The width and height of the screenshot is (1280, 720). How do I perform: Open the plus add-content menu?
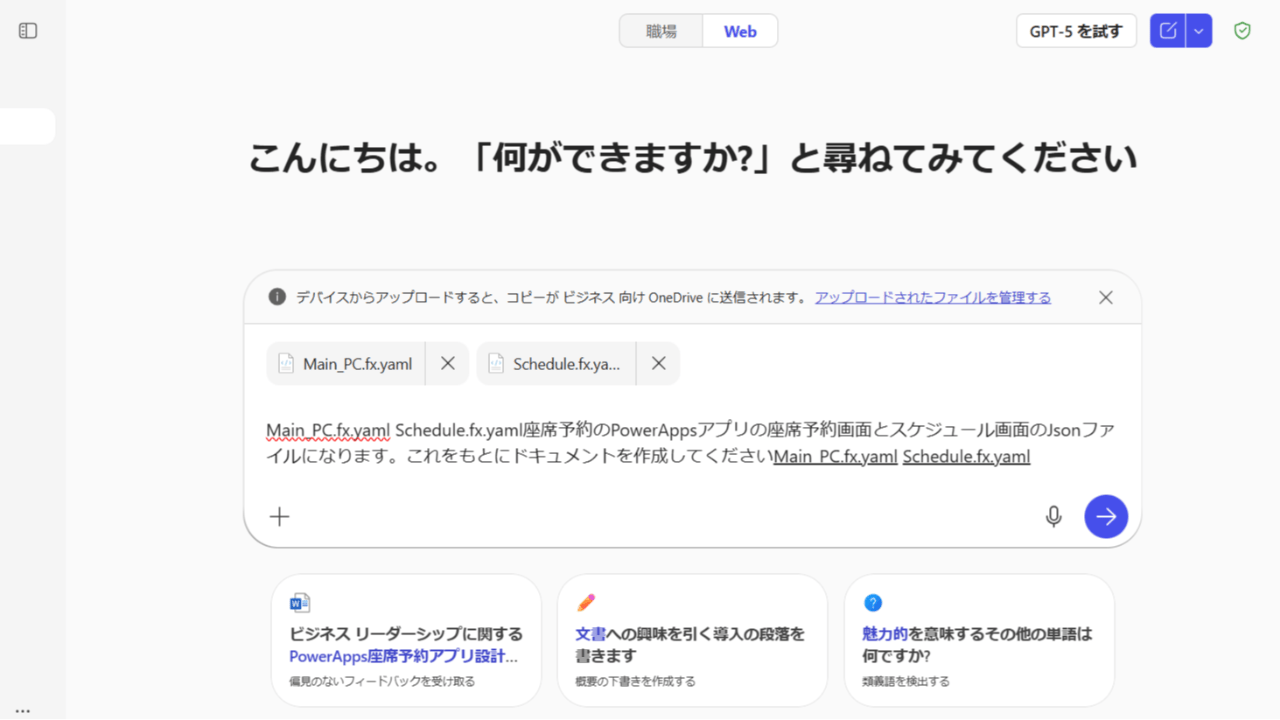coord(280,516)
